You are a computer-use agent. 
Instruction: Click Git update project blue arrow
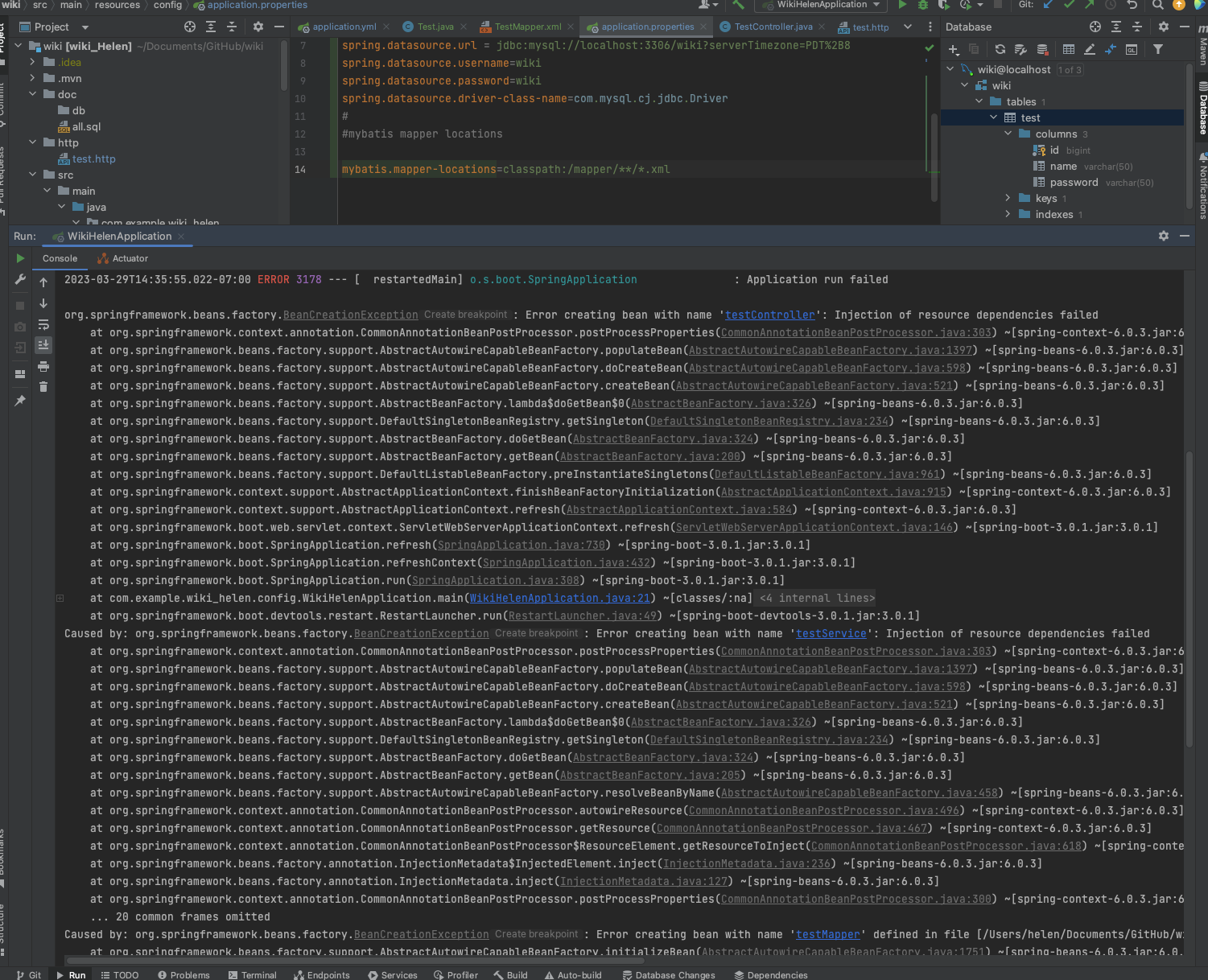pos(1049,5)
